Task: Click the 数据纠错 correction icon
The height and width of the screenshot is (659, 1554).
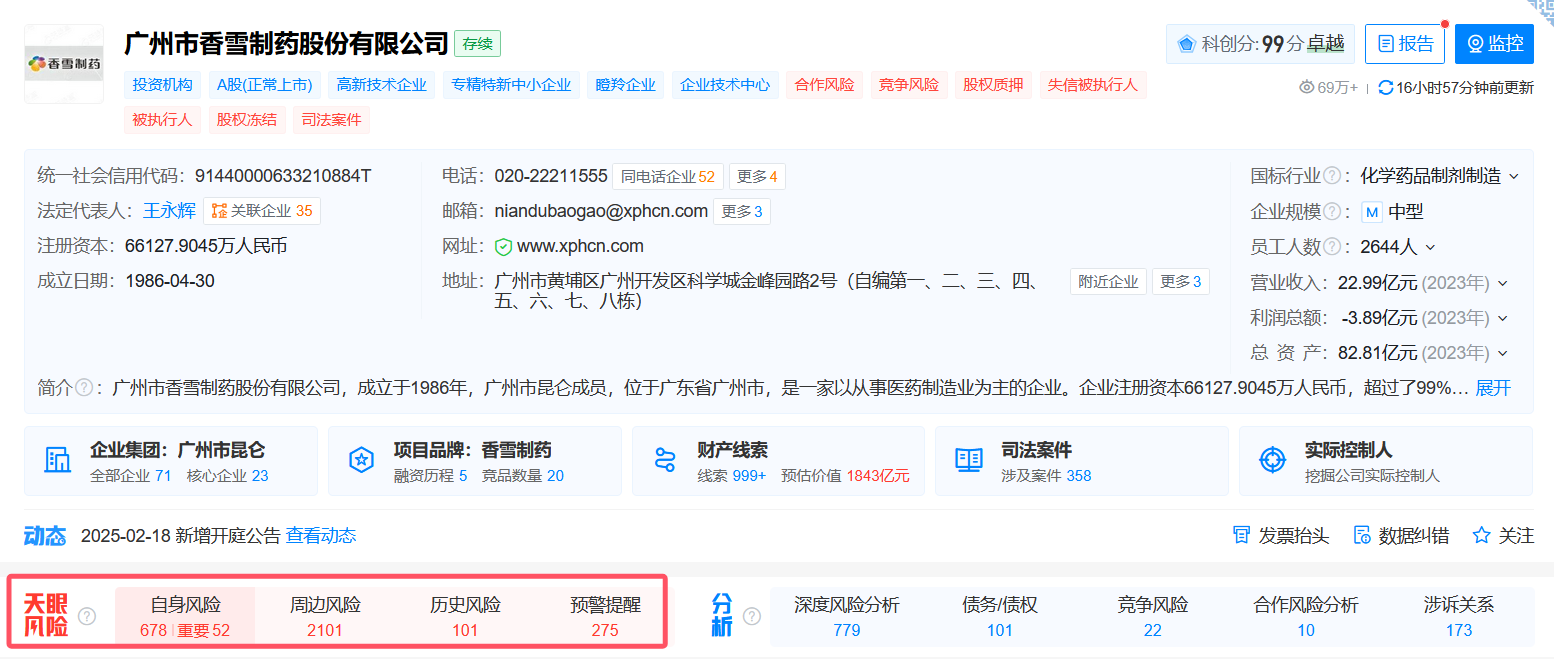Action: tap(1361, 536)
